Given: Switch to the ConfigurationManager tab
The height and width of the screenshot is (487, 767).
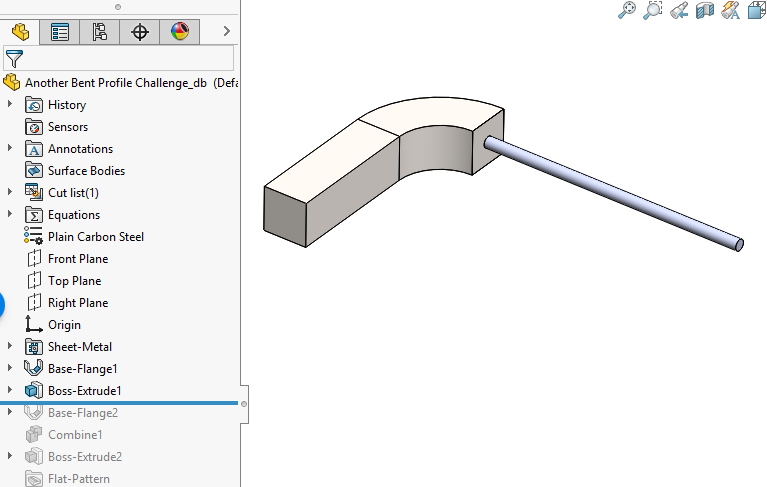Looking at the screenshot, I should 100,32.
